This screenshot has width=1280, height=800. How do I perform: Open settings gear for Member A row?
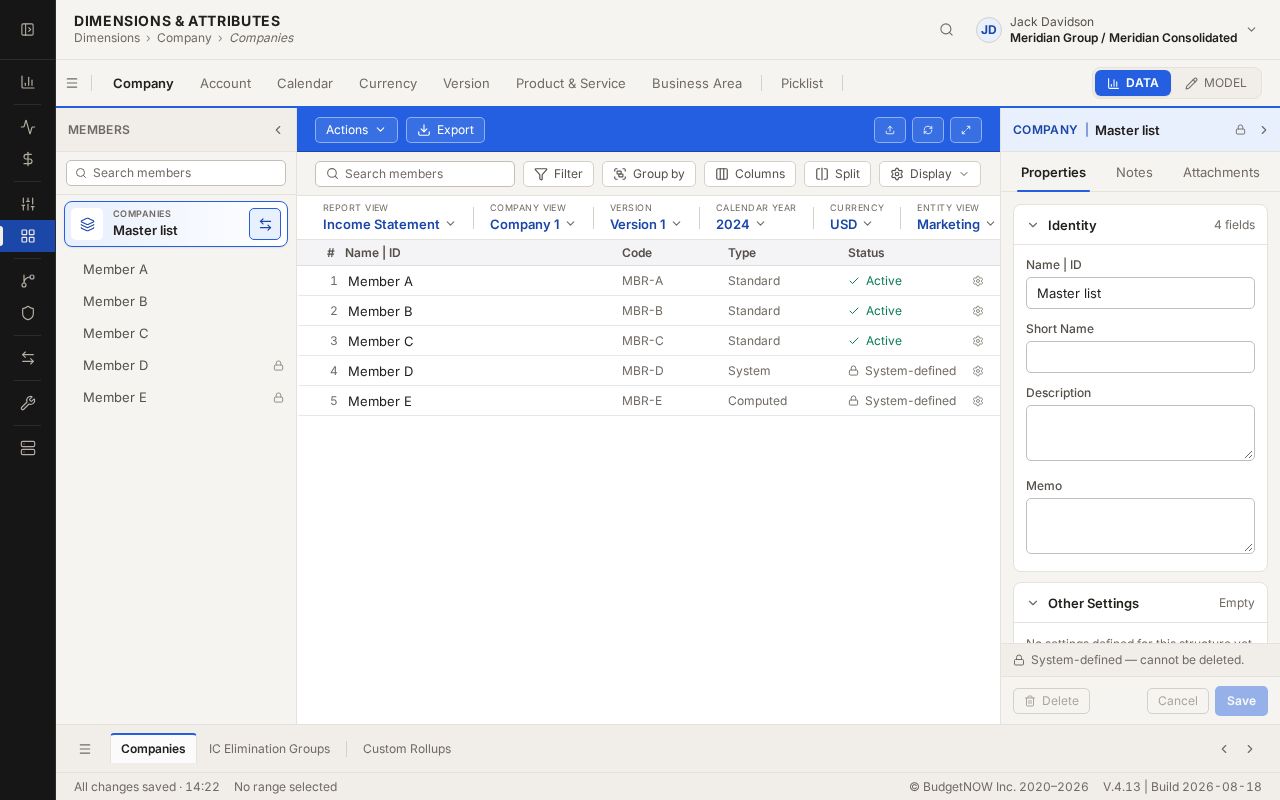click(978, 281)
